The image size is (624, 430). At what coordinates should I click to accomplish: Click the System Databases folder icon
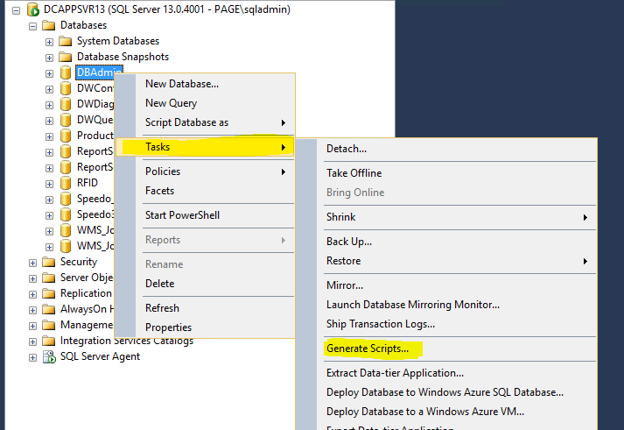click(x=65, y=41)
